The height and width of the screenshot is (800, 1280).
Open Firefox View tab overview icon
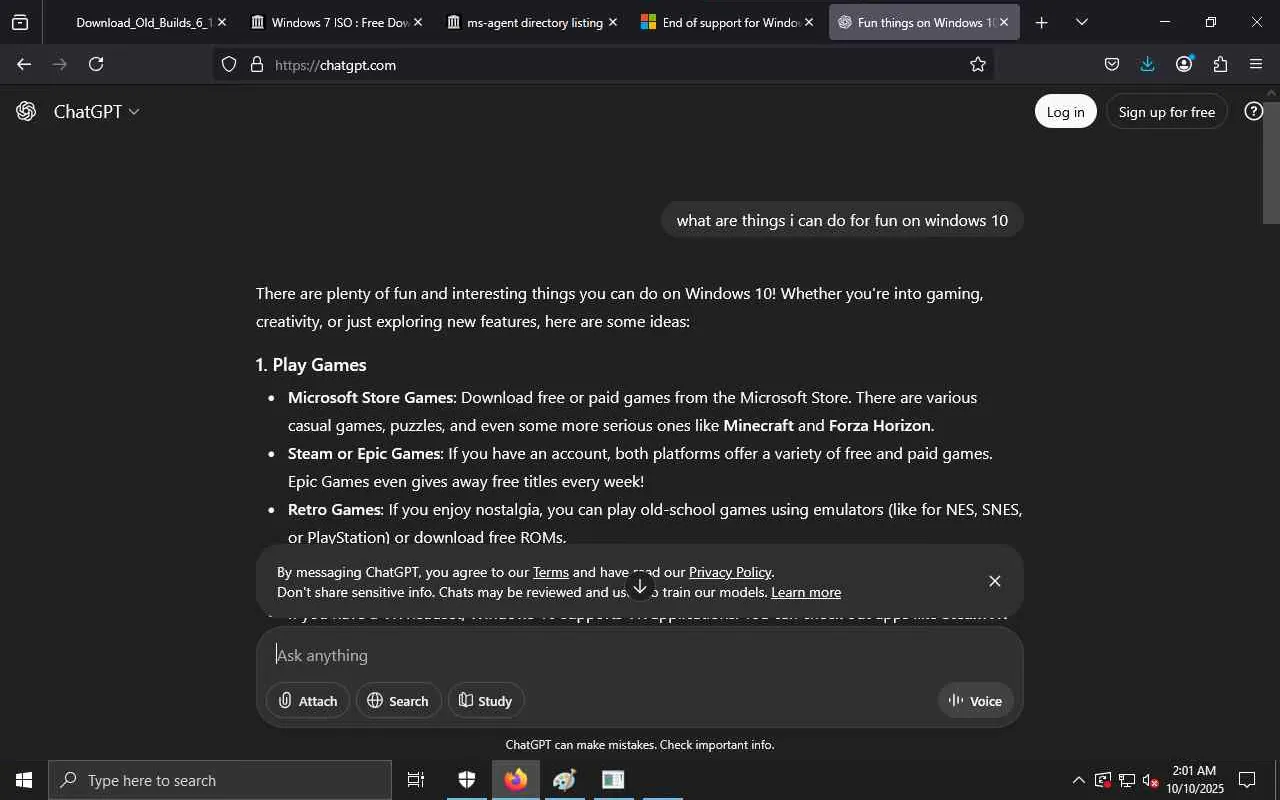click(x=20, y=22)
